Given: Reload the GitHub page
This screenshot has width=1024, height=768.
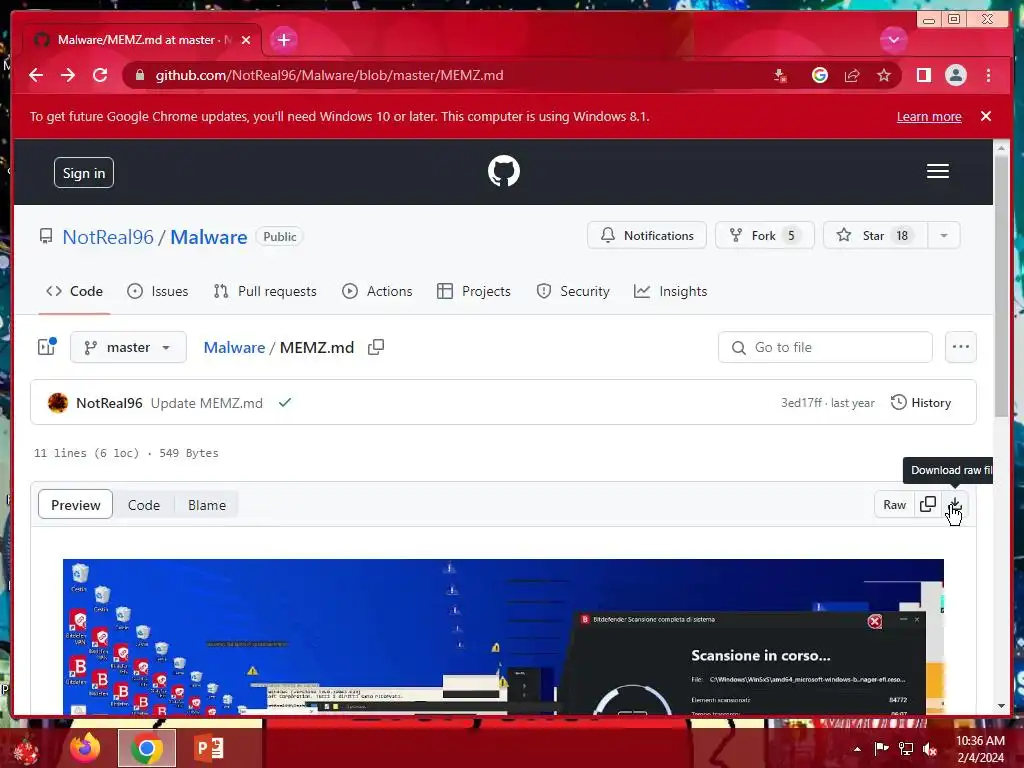Looking at the screenshot, I should [x=100, y=75].
